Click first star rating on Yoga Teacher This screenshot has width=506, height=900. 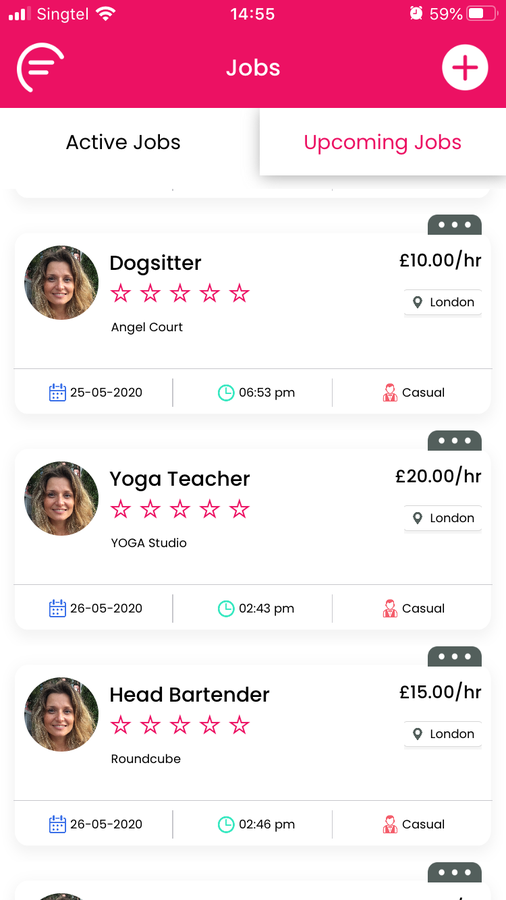(x=120, y=509)
